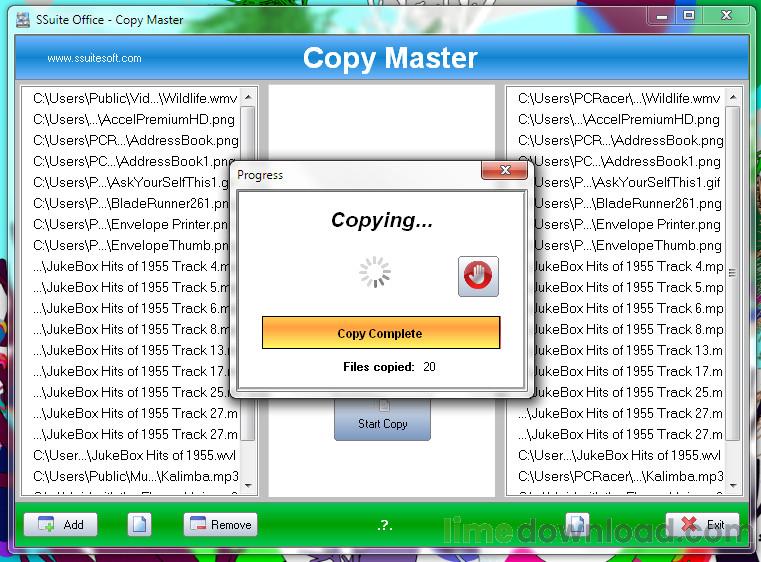The width and height of the screenshot is (761, 562).
Task: Open the www.ssuitesoft.com link
Action: click(94, 58)
